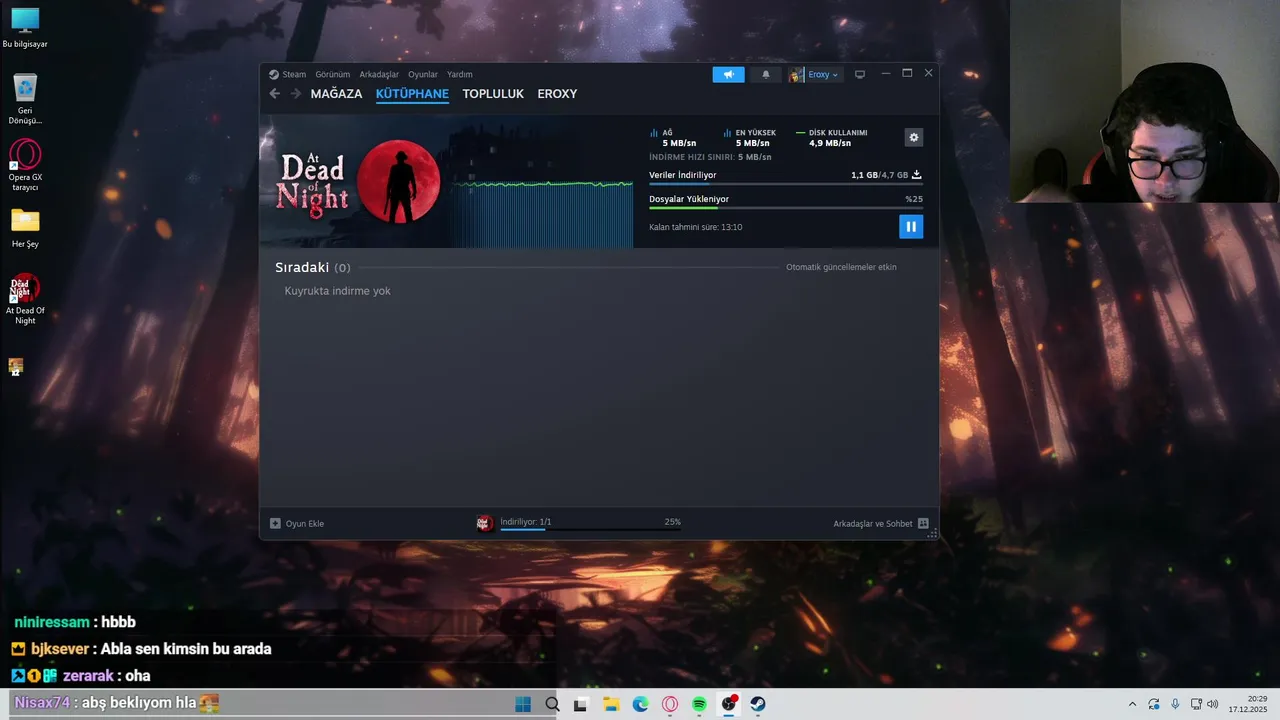
Task: Click İndiriliyor: 1/1 status
Action: (526, 522)
